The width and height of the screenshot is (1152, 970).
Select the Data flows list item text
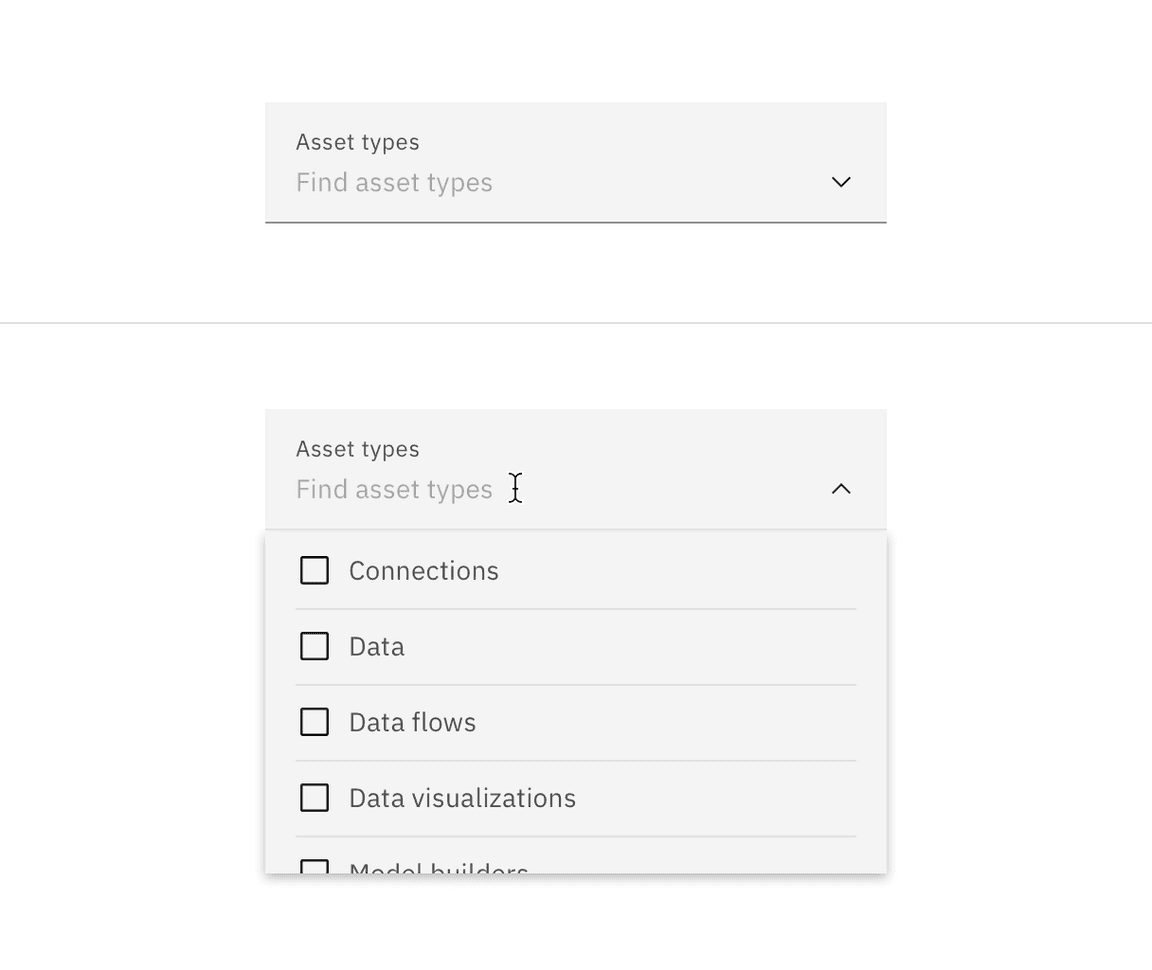pos(412,722)
